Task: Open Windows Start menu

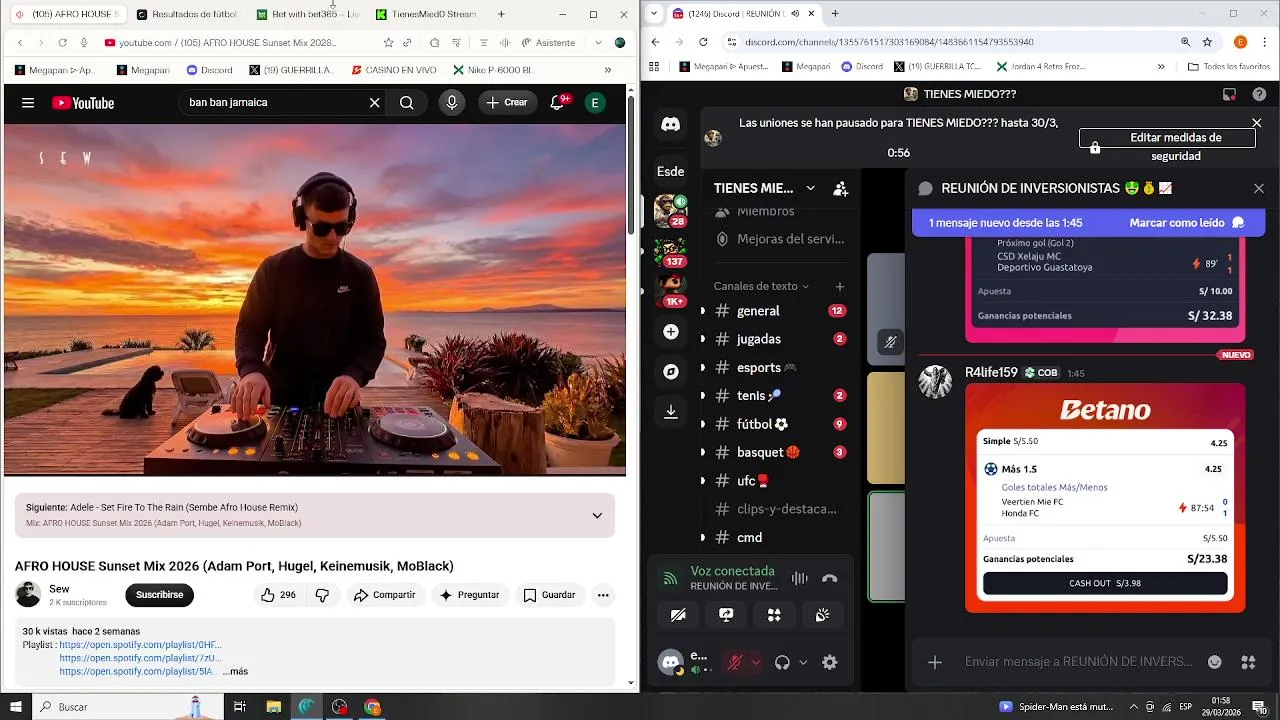Action: tap(16, 707)
